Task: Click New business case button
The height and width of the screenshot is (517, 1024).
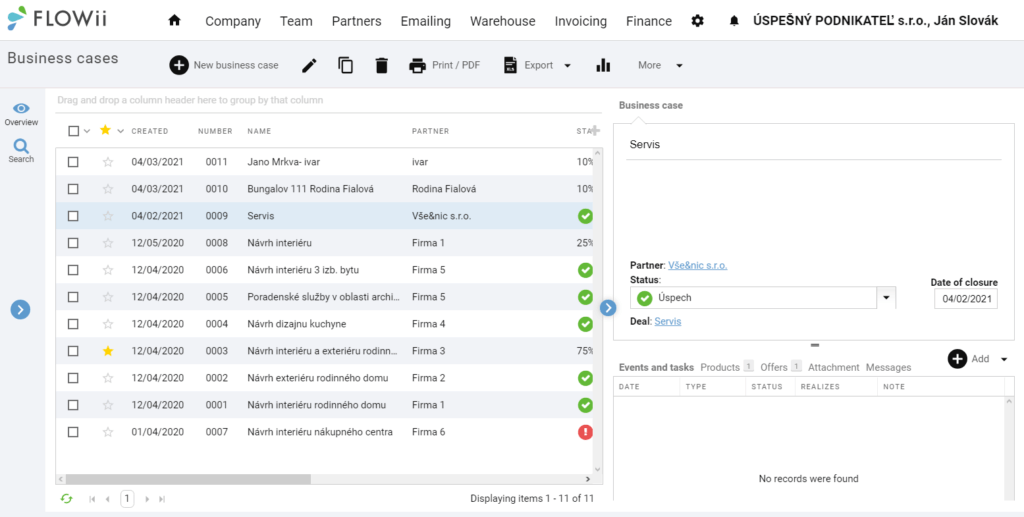Action: pos(224,65)
